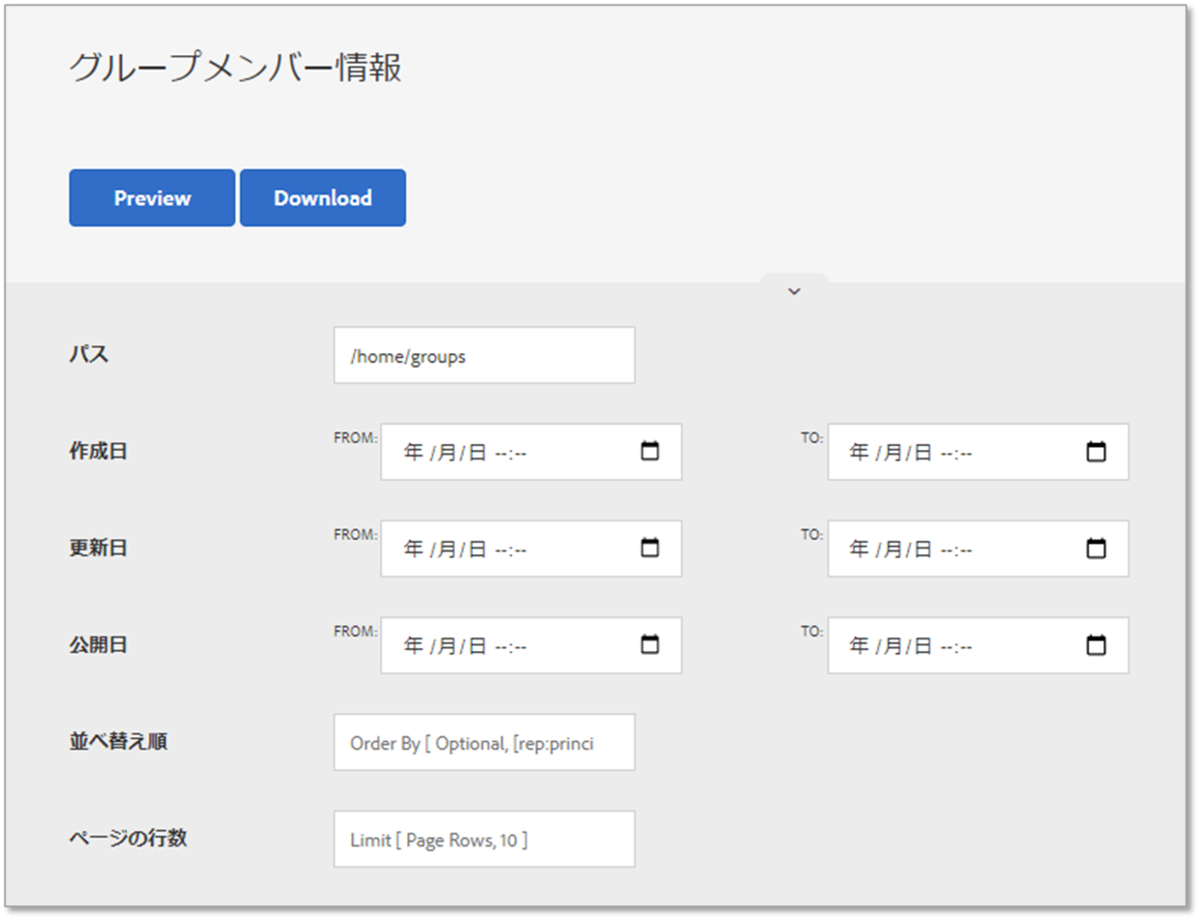Image resolution: width=1200 pixels, height=920 pixels.
Task: Focus the ページの行数 Limit field
Action: coord(484,839)
